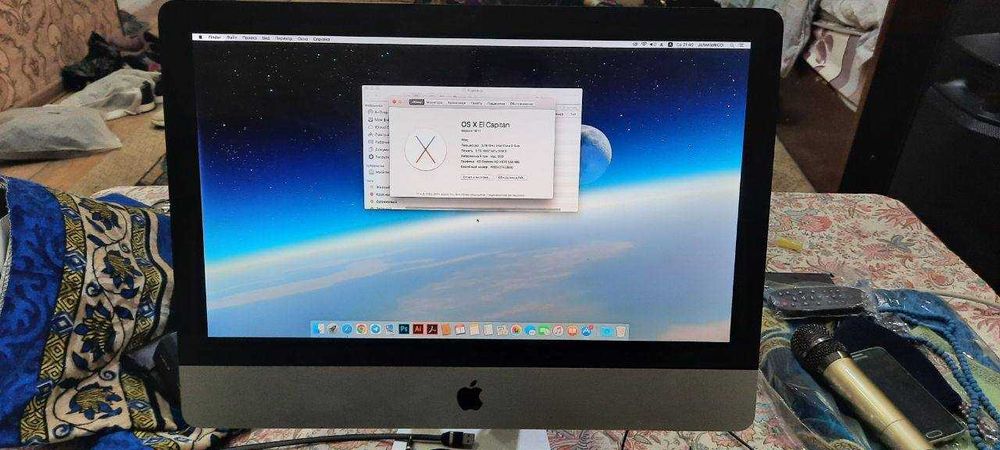Open Spotlight search icon in menu bar
1000x450 pixels.
click(732, 45)
